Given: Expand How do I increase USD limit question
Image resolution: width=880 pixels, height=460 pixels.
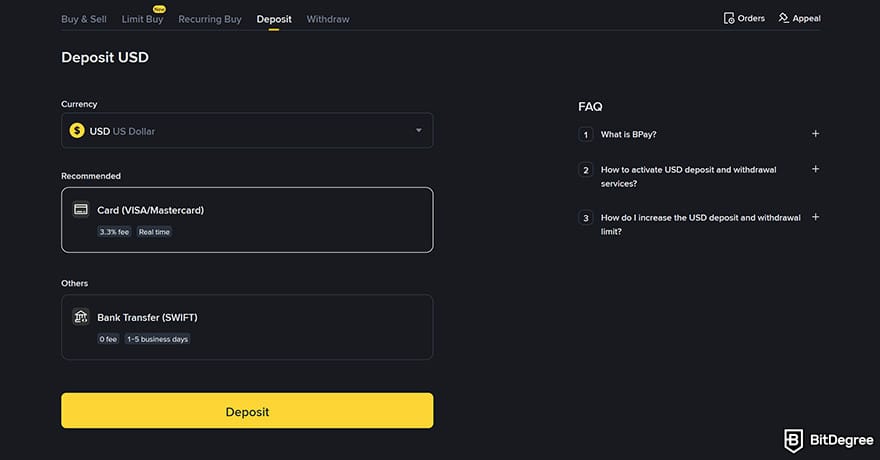Looking at the screenshot, I should pyautogui.click(x=700, y=224).
